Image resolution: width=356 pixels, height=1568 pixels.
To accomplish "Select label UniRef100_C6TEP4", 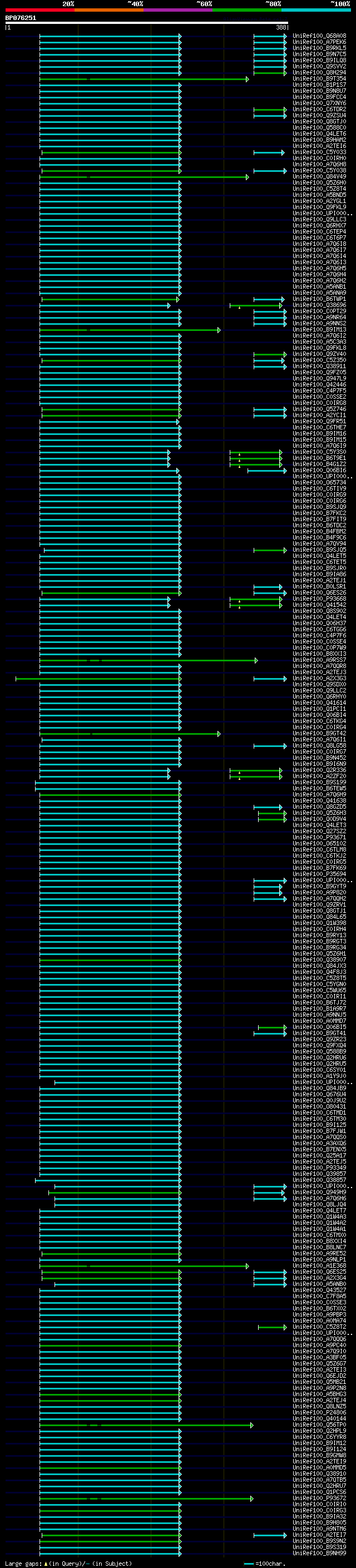I will [319, 232].
